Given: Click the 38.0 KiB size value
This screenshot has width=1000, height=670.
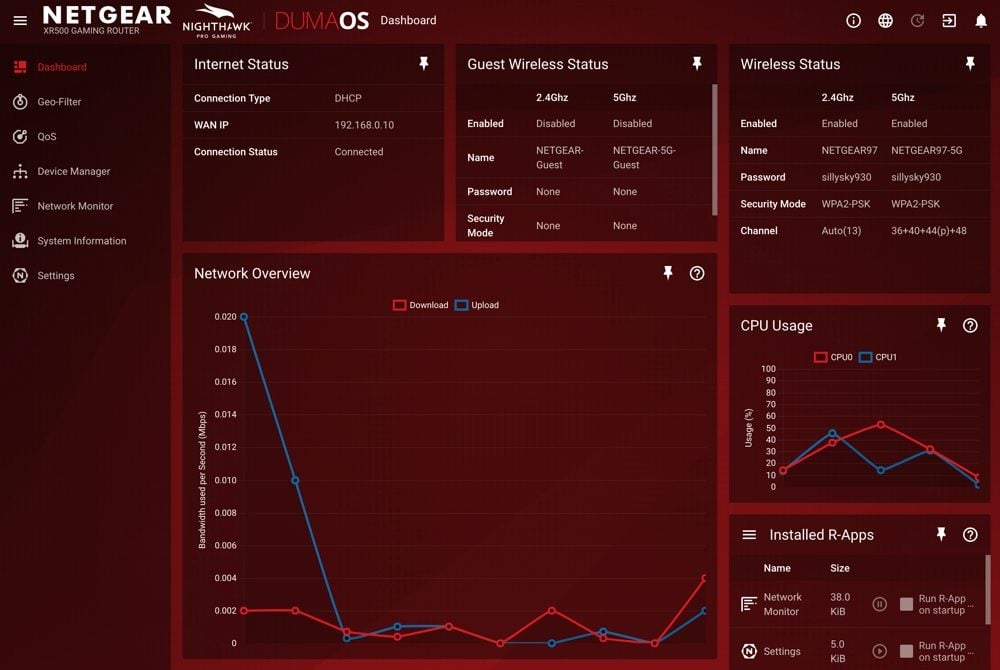Looking at the screenshot, I should click(839, 604).
